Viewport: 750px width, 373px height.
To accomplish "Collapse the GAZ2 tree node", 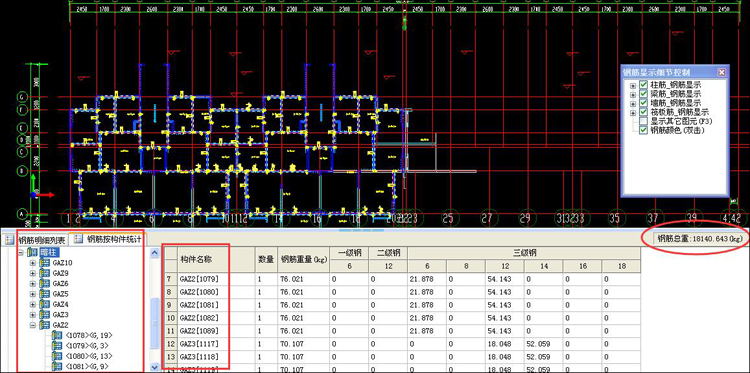I will [x=33, y=325].
